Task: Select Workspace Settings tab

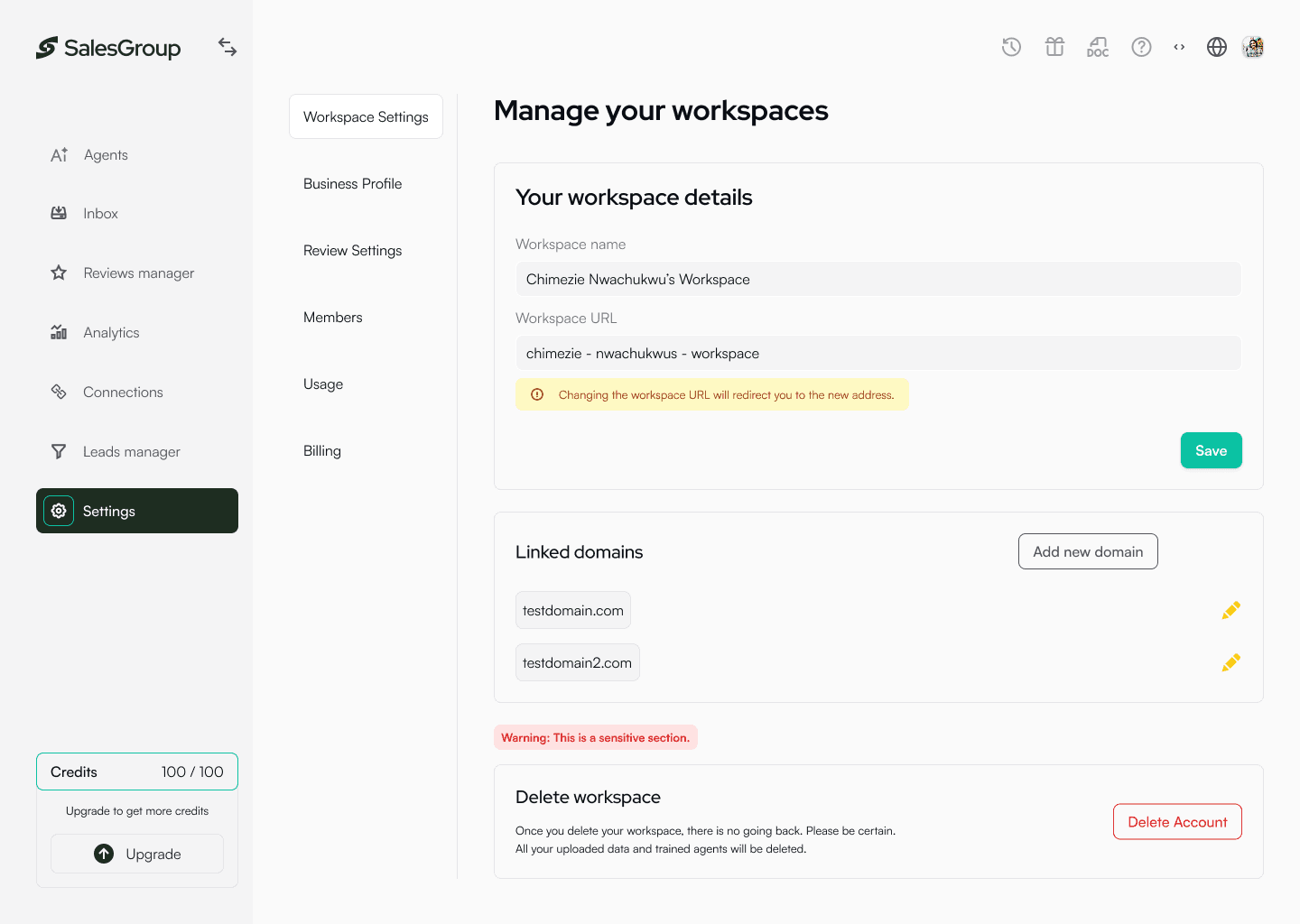Action: click(x=366, y=116)
